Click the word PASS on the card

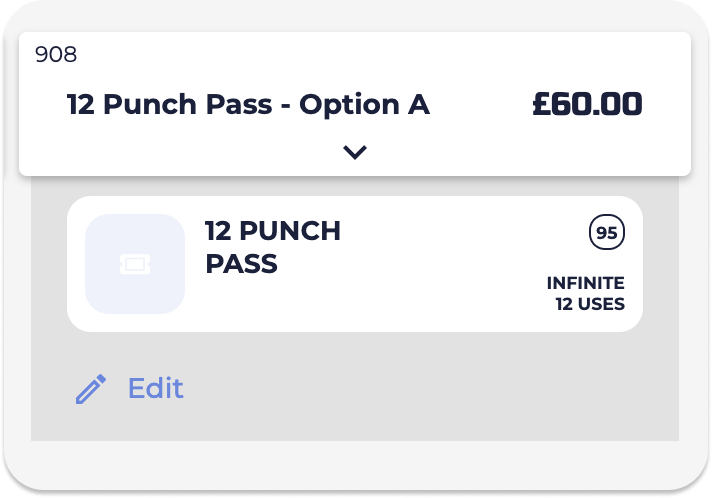[x=240, y=265]
